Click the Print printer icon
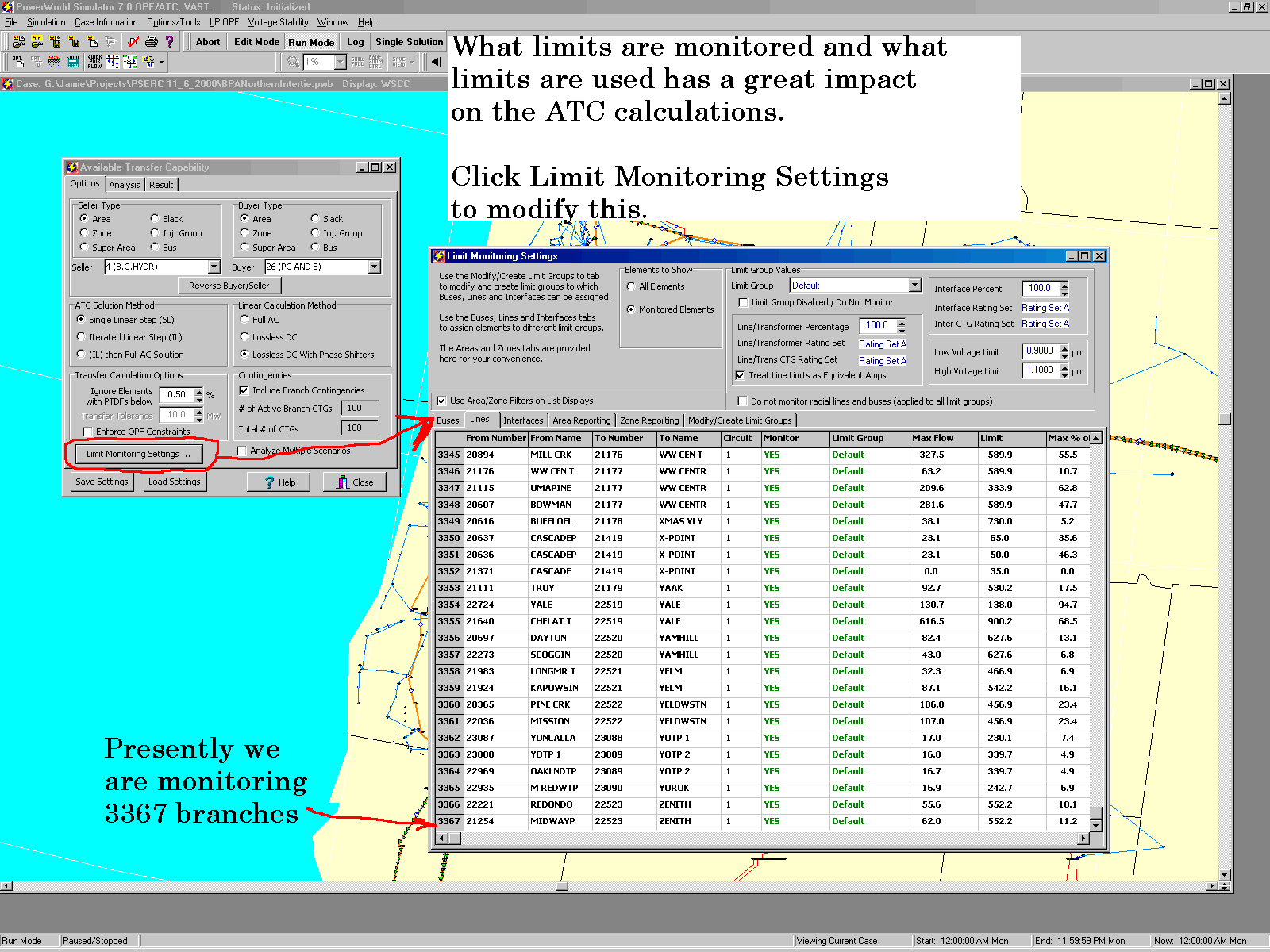 (152, 42)
